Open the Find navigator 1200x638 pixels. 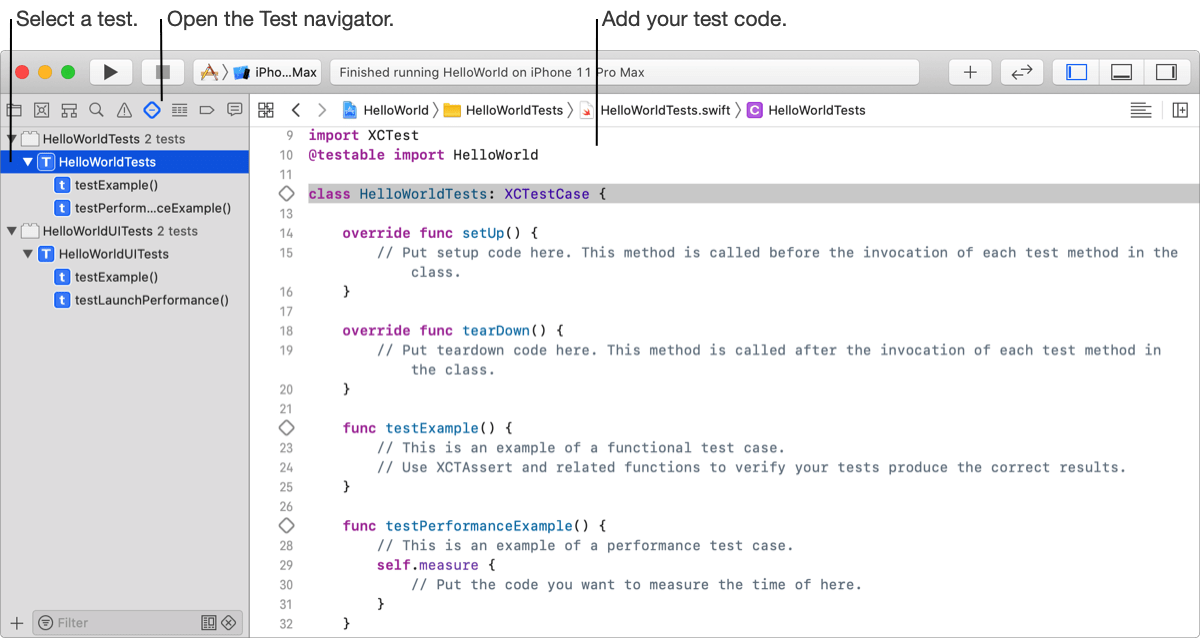pyautogui.click(x=96, y=110)
